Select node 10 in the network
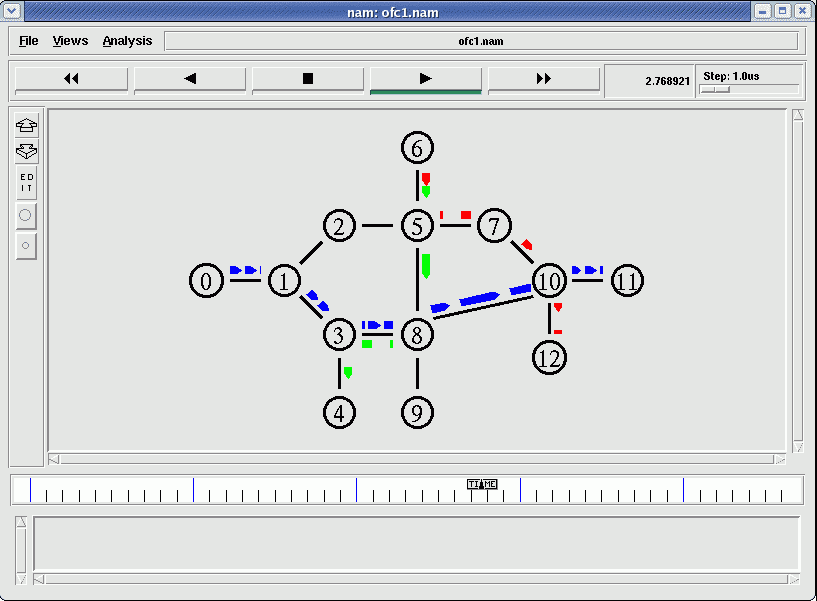The image size is (817, 601). tap(549, 280)
